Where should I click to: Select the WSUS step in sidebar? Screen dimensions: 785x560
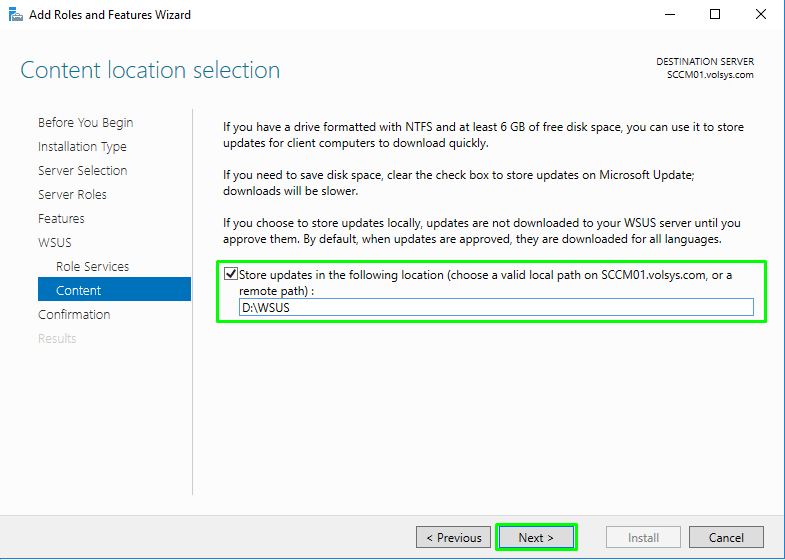(55, 242)
